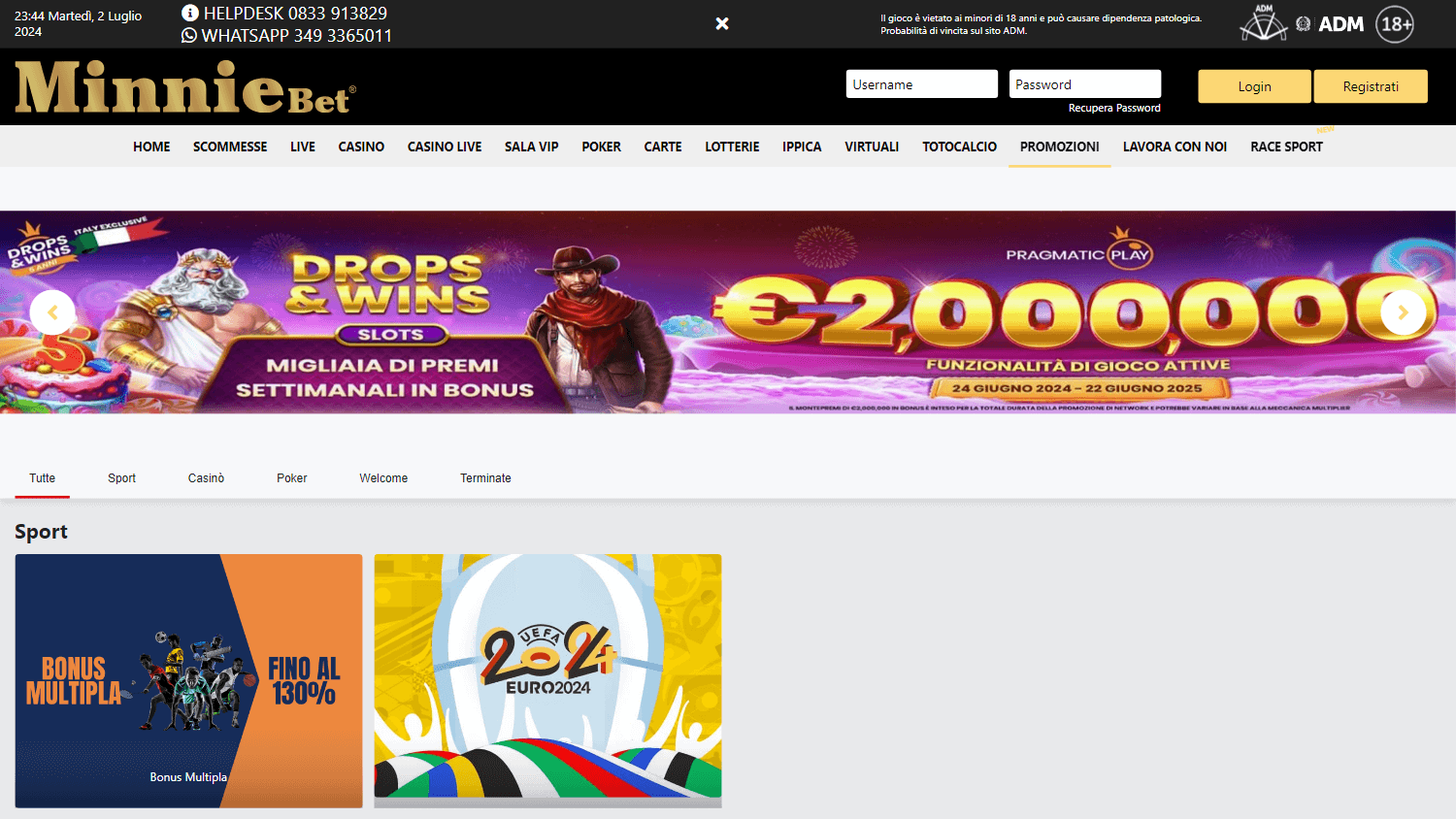This screenshot has width=1456, height=819.
Task: Open the RACE SPORT menu item
Action: (x=1286, y=147)
